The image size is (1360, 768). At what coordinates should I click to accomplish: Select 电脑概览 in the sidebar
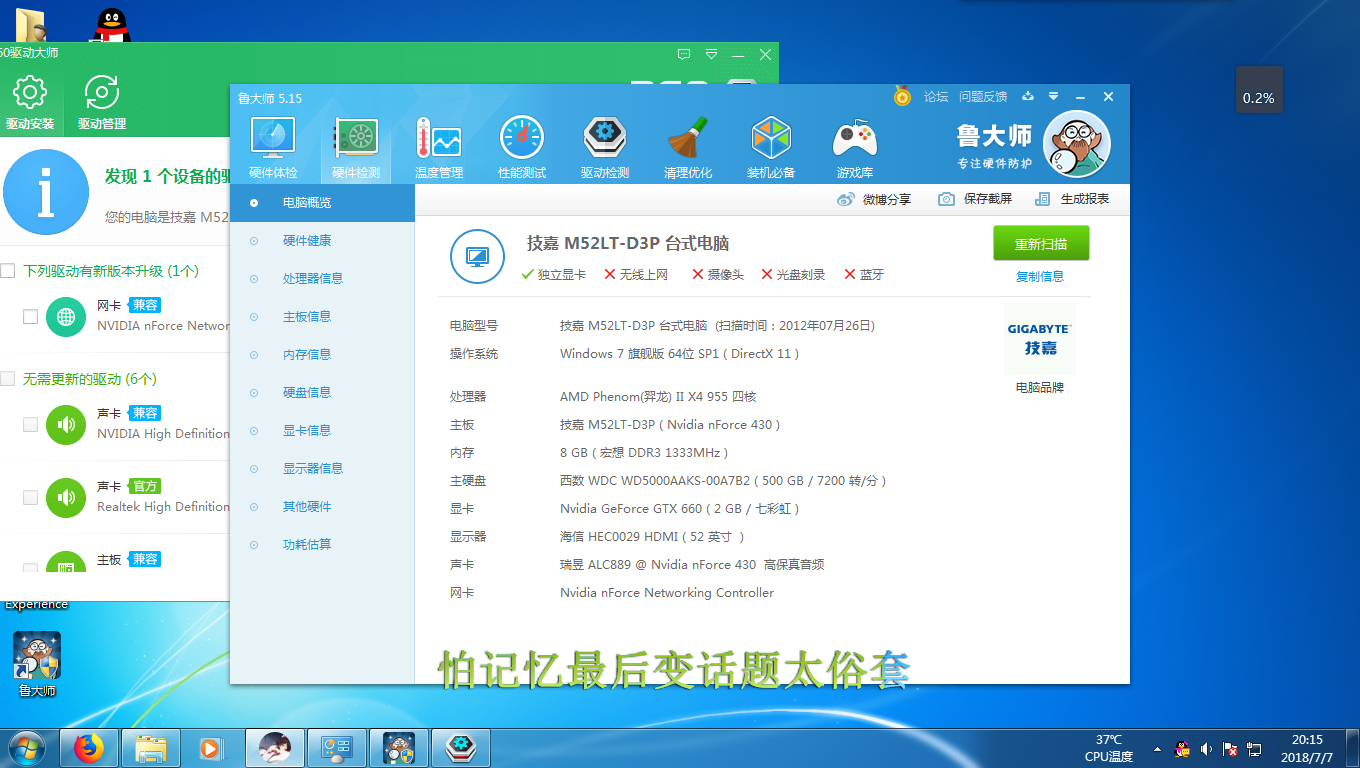(322, 203)
